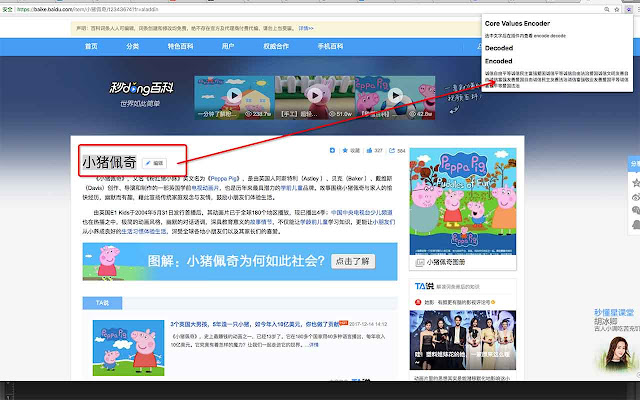Open the 小朋友们 link in the paragraph
The height and width of the screenshot is (400, 640).
(x=383, y=222)
